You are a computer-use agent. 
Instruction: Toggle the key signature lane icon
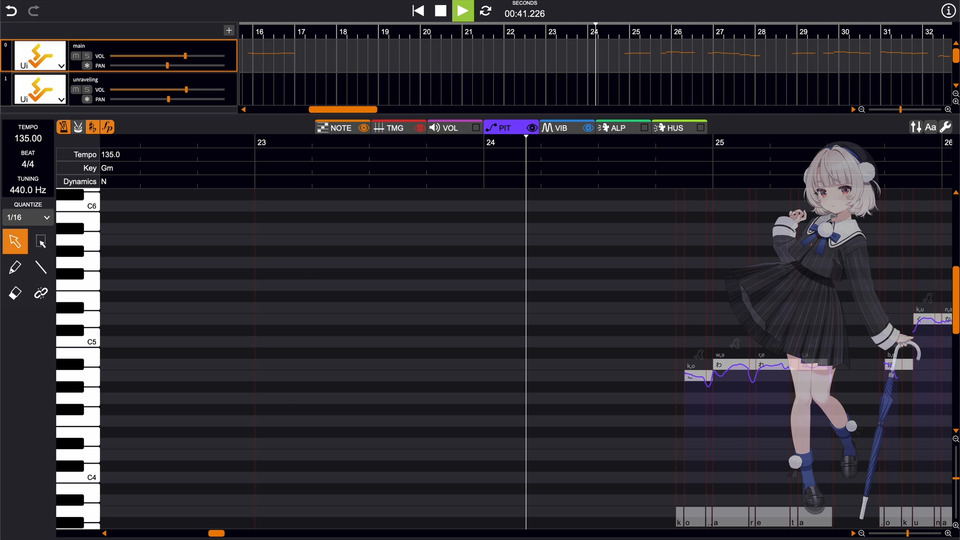pyautogui.click(x=92, y=127)
